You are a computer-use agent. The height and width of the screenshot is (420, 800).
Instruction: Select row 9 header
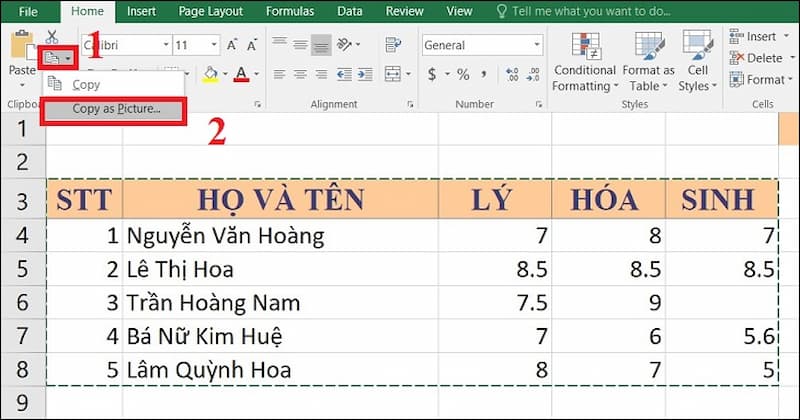pos(22,403)
